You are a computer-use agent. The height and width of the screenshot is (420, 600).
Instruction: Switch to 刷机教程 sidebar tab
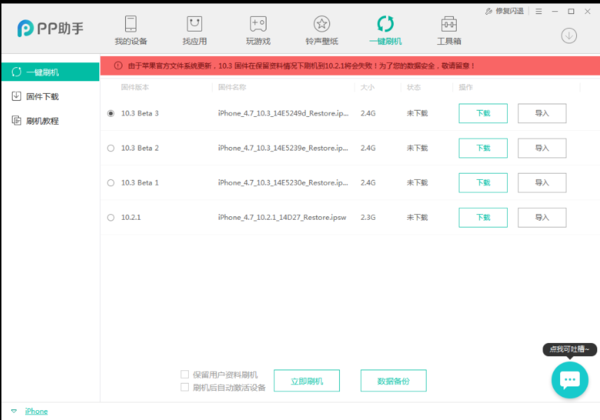[42, 121]
